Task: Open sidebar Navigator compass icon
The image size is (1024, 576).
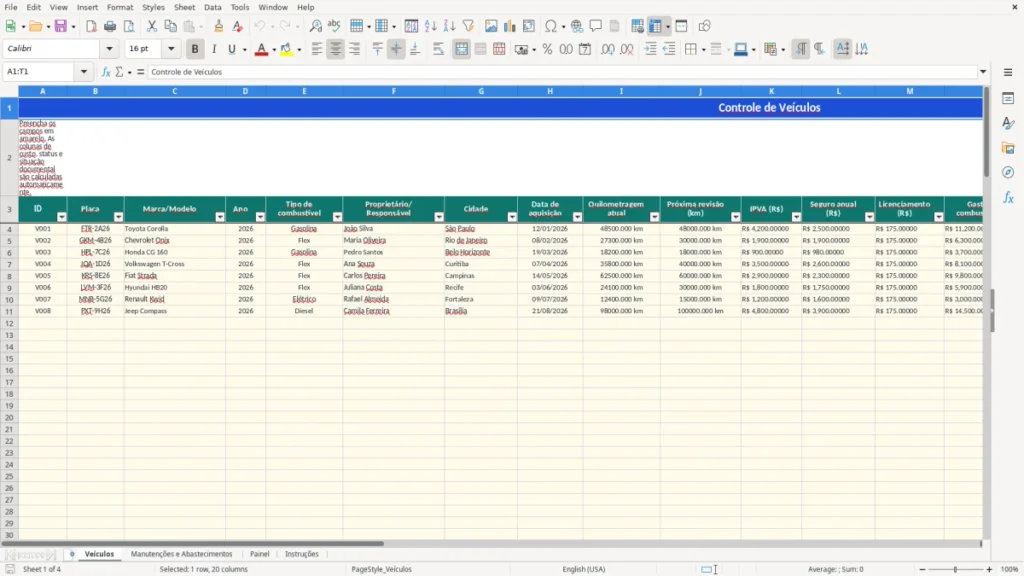Action: 1008,172
